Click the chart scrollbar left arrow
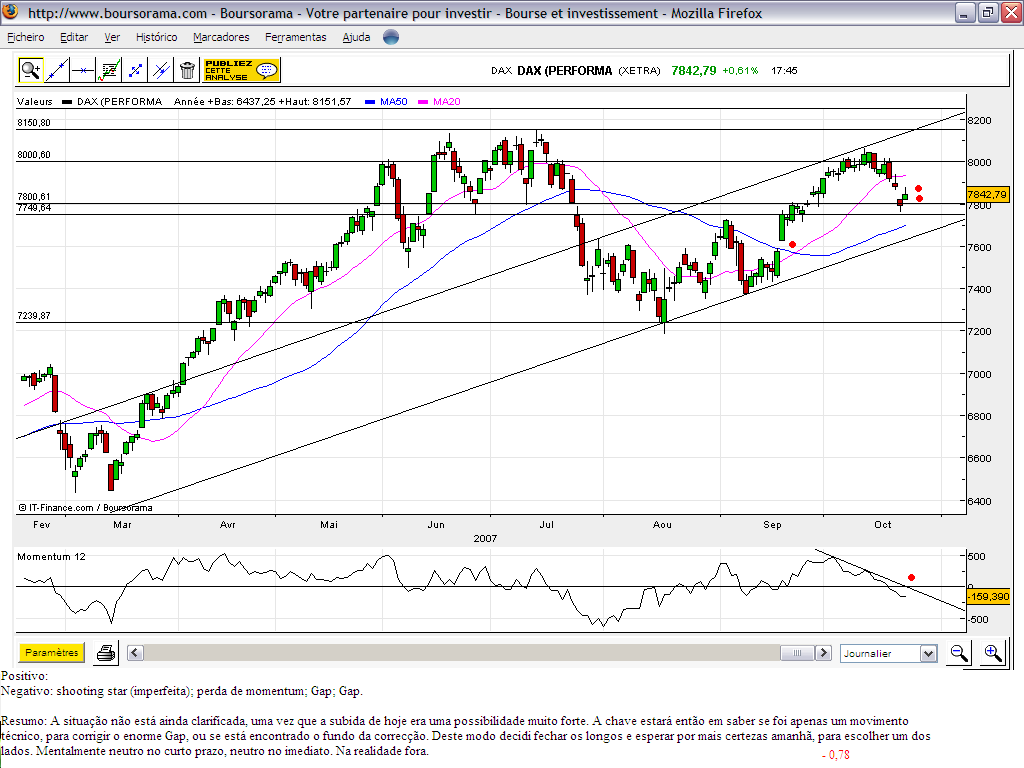Viewport: 1024px width, 768px height. (x=135, y=652)
